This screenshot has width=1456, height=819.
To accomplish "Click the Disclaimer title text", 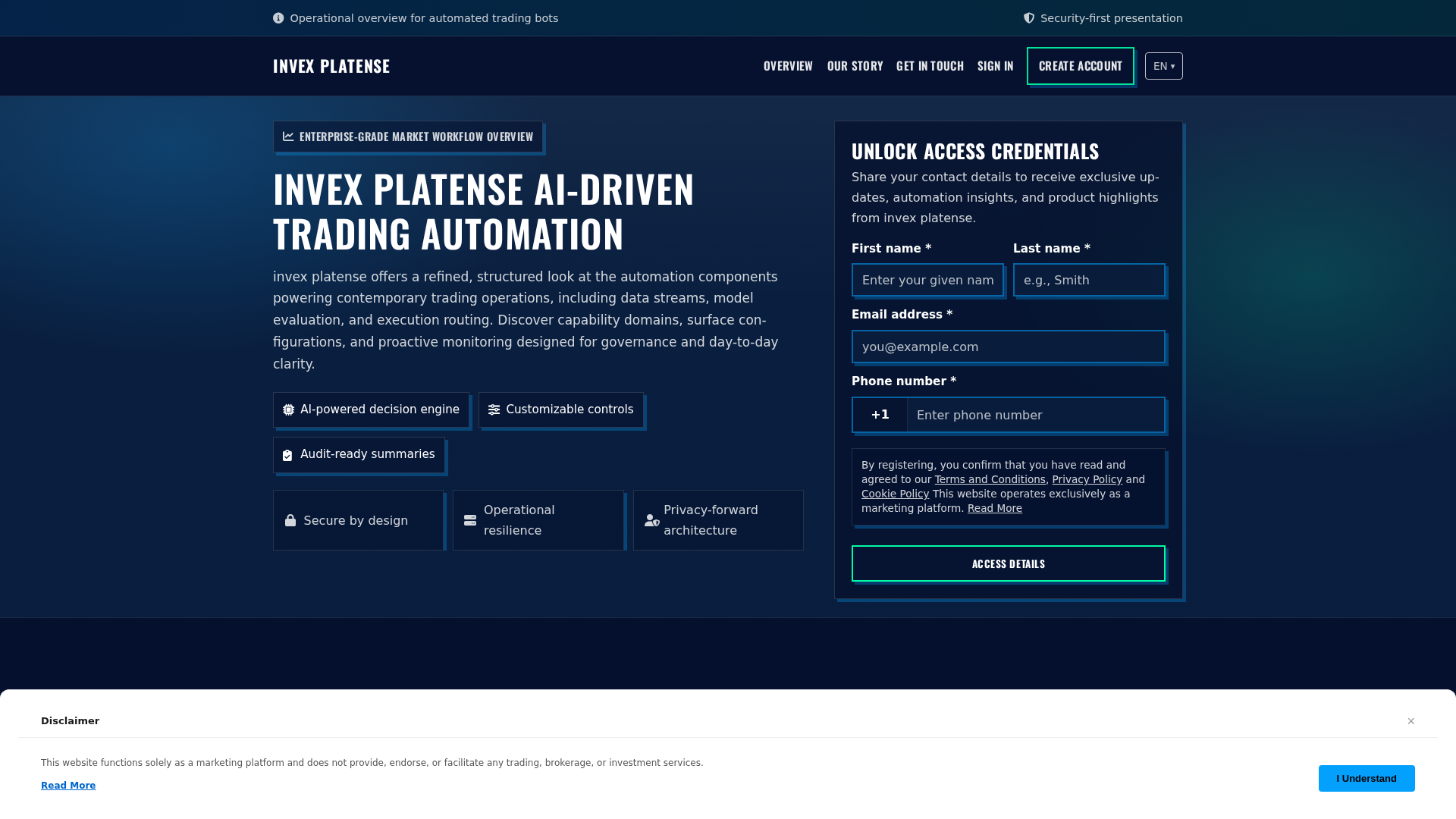I will 70,721.
